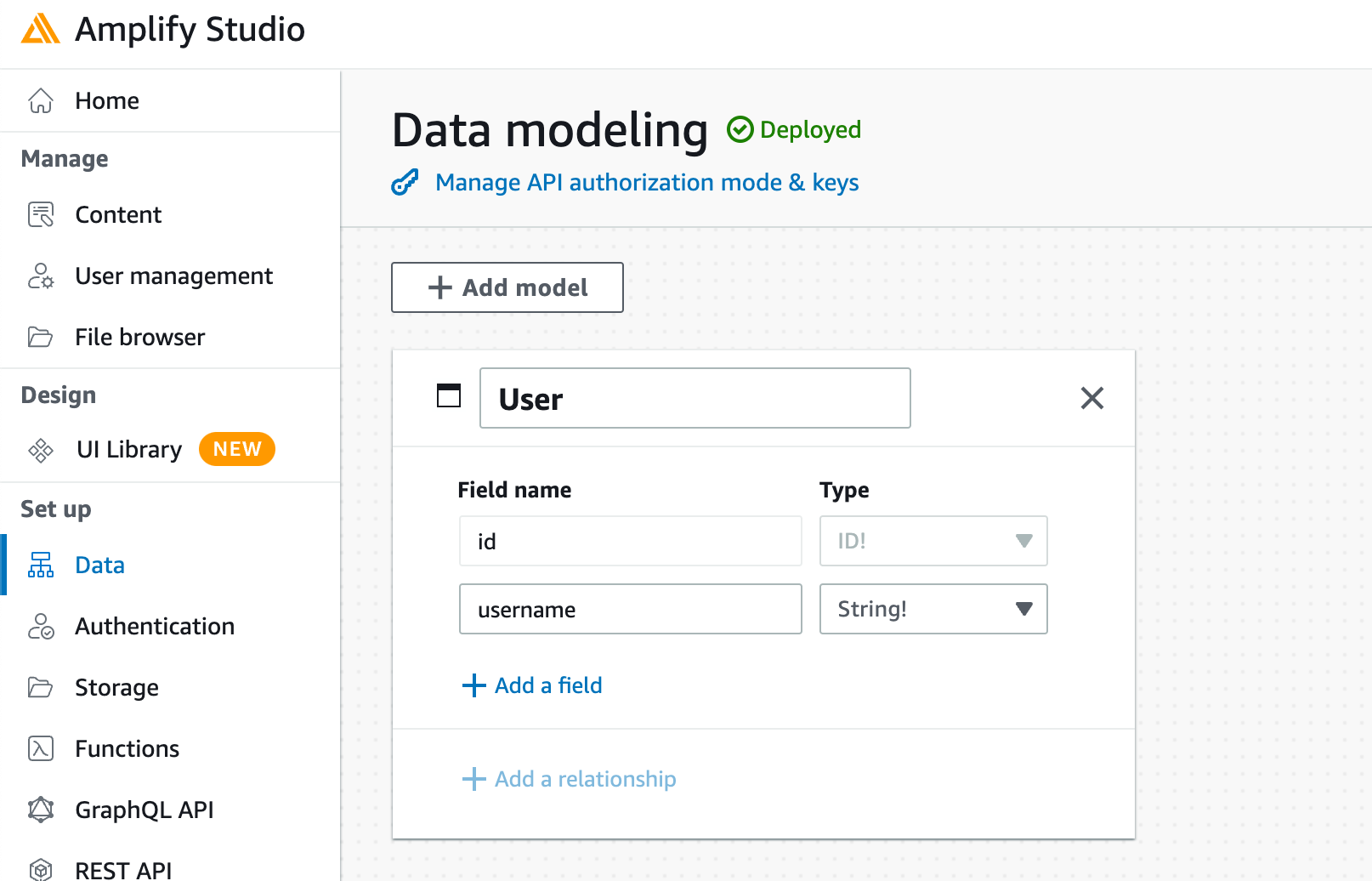The image size is (1372, 881).
Task: Click the Functions lambda icon
Action: coord(41,748)
